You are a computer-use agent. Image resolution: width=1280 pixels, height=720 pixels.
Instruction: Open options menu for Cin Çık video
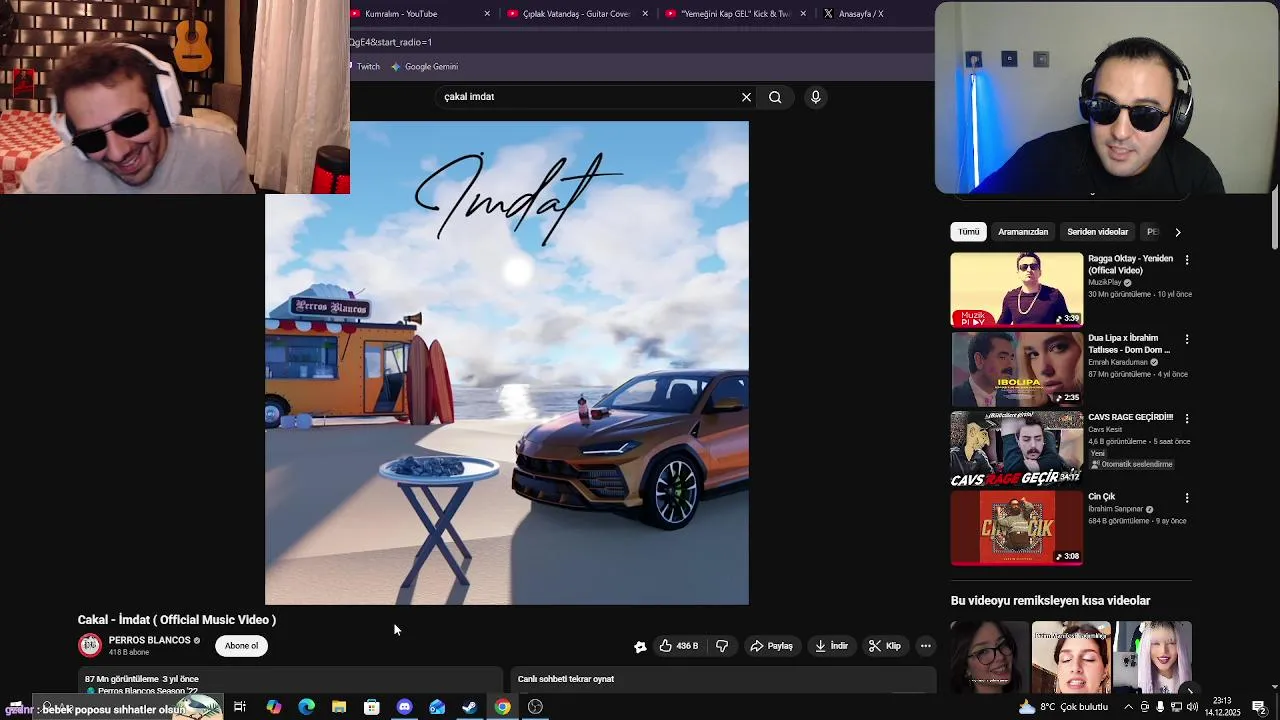click(x=1187, y=497)
